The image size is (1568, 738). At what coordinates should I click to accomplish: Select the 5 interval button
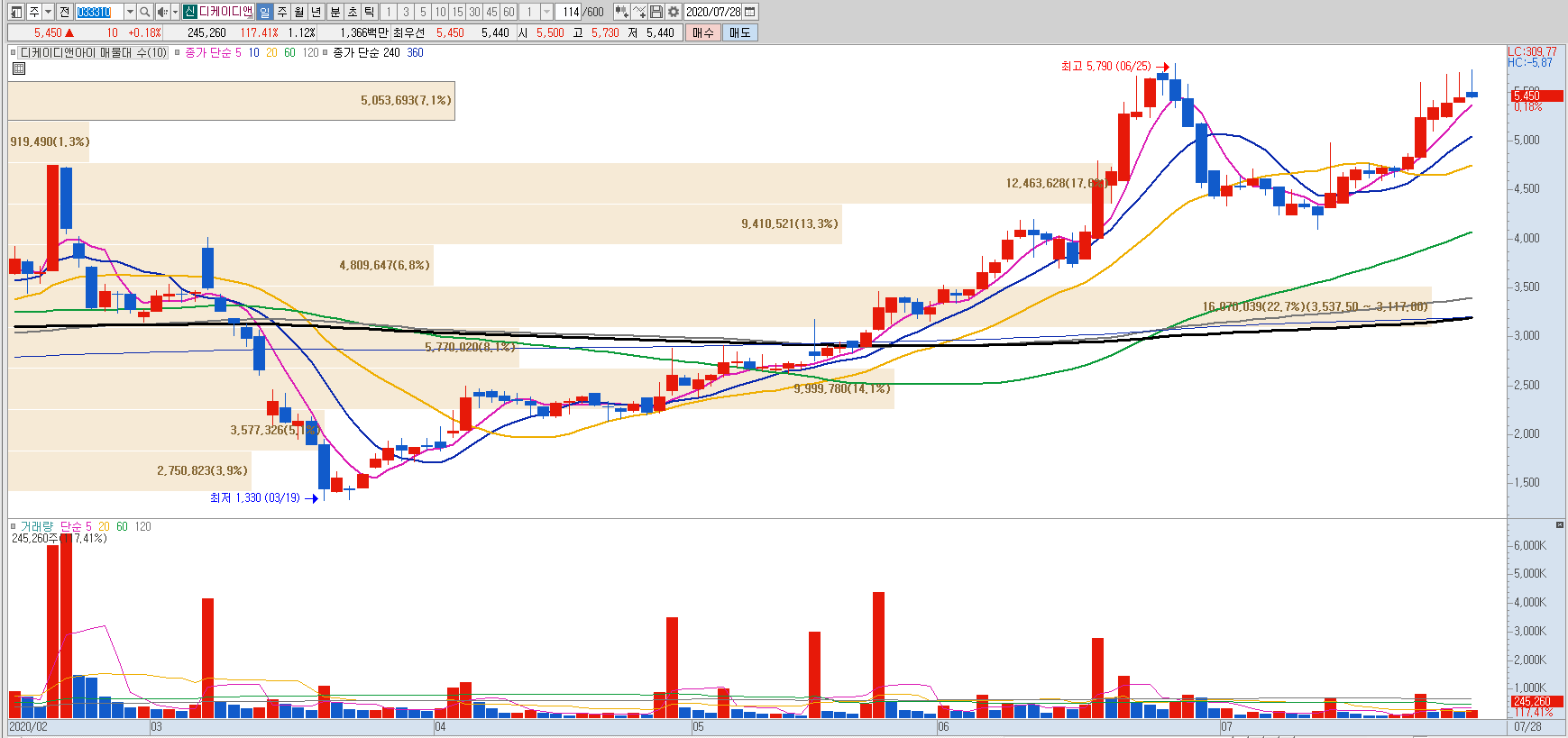click(x=423, y=12)
